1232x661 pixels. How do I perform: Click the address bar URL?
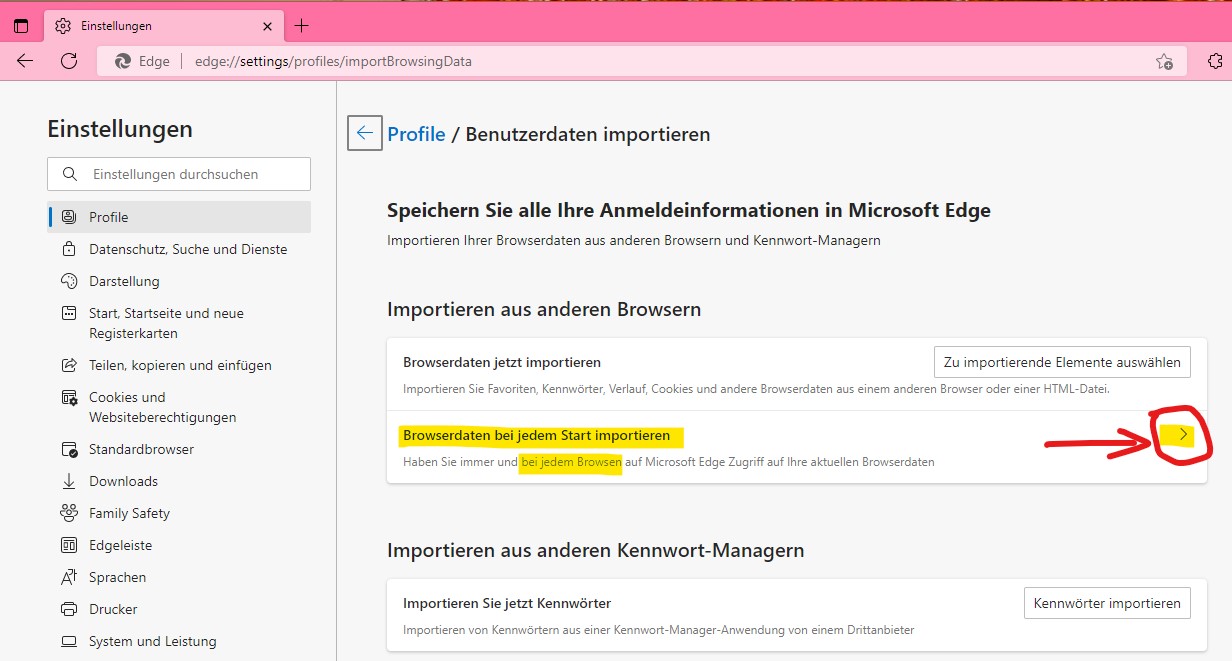point(333,61)
